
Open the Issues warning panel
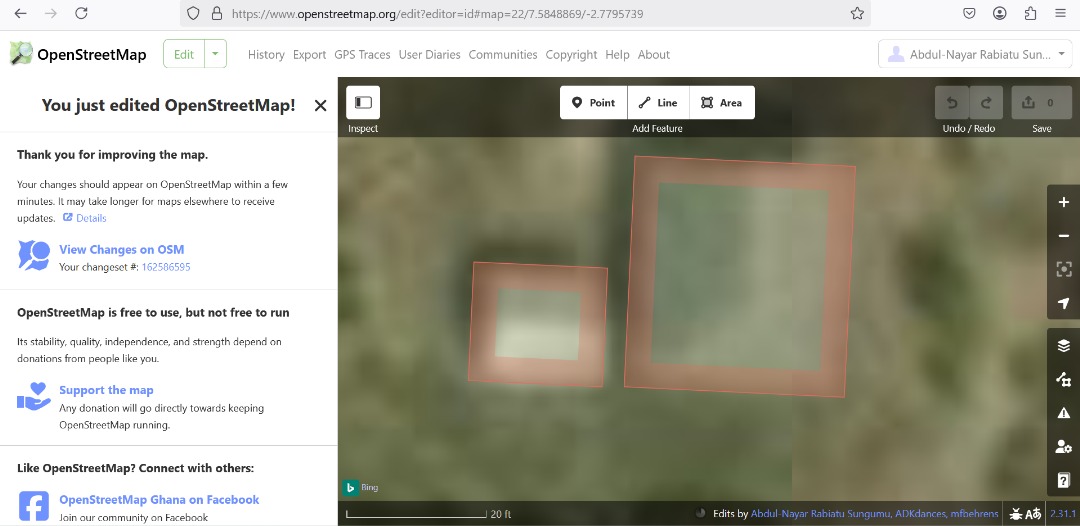(x=1063, y=412)
